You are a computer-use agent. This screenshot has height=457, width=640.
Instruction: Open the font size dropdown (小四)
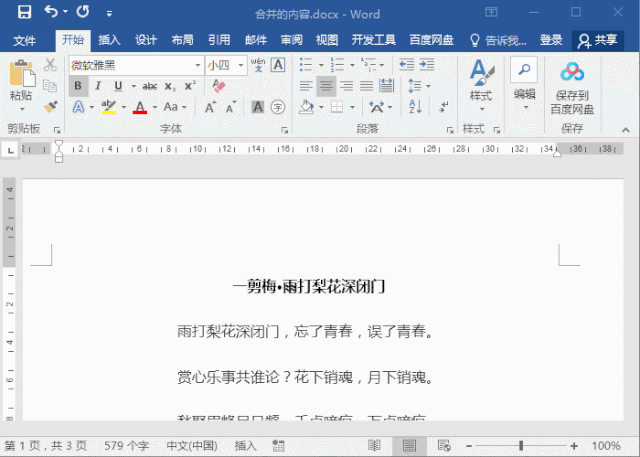(x=241, y=65)
